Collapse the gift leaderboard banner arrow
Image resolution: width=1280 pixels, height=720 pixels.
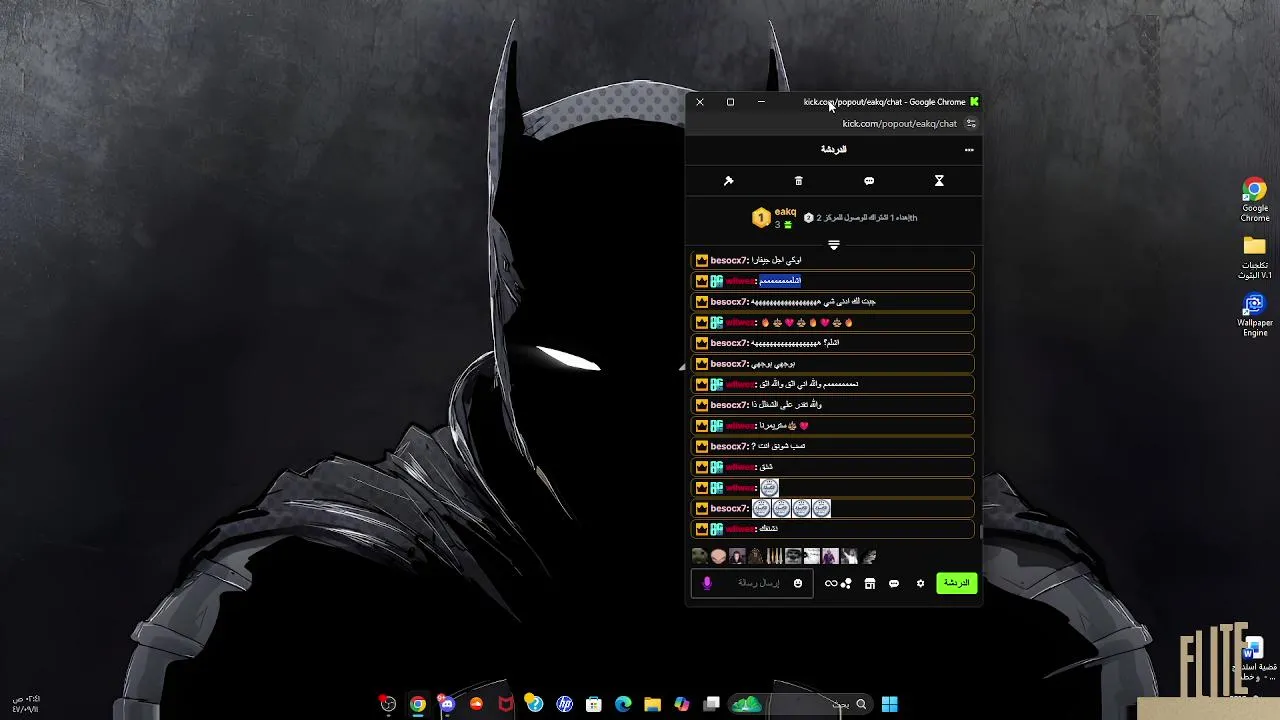tap(833, 245)
